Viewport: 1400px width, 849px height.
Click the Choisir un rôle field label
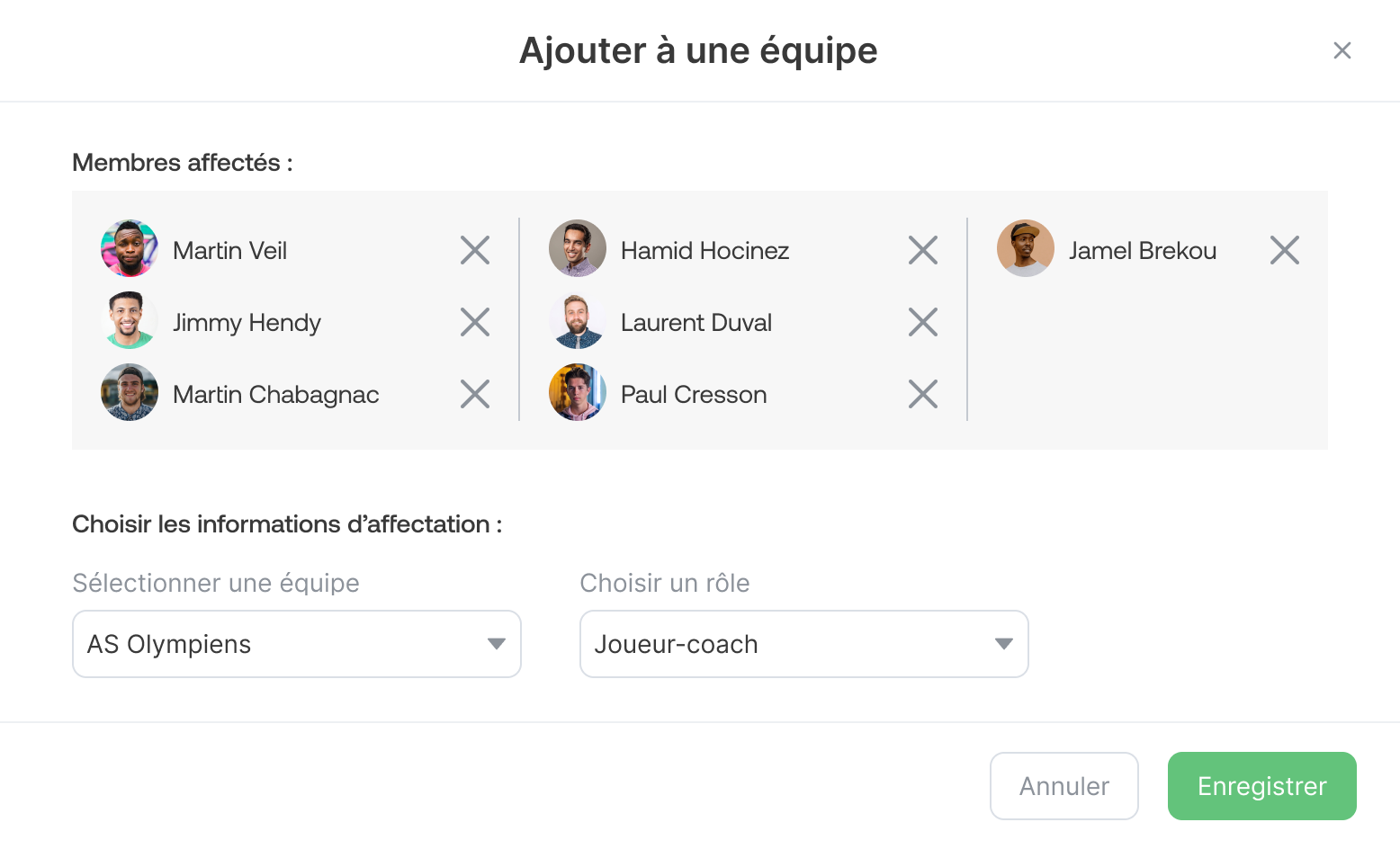[664, 583]
